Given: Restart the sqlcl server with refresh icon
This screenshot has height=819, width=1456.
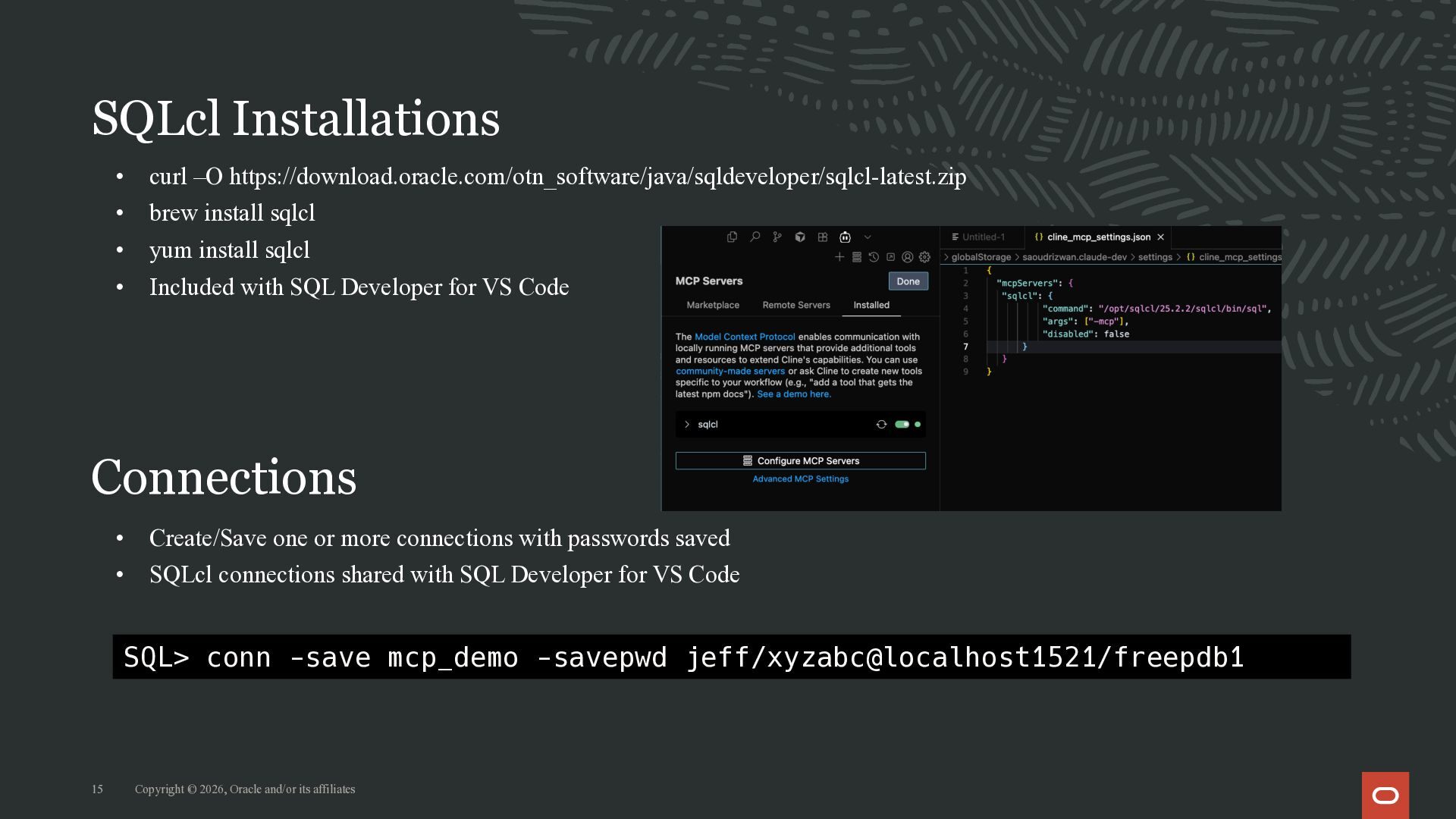Looking at the screenshot, I should [881, 425].
